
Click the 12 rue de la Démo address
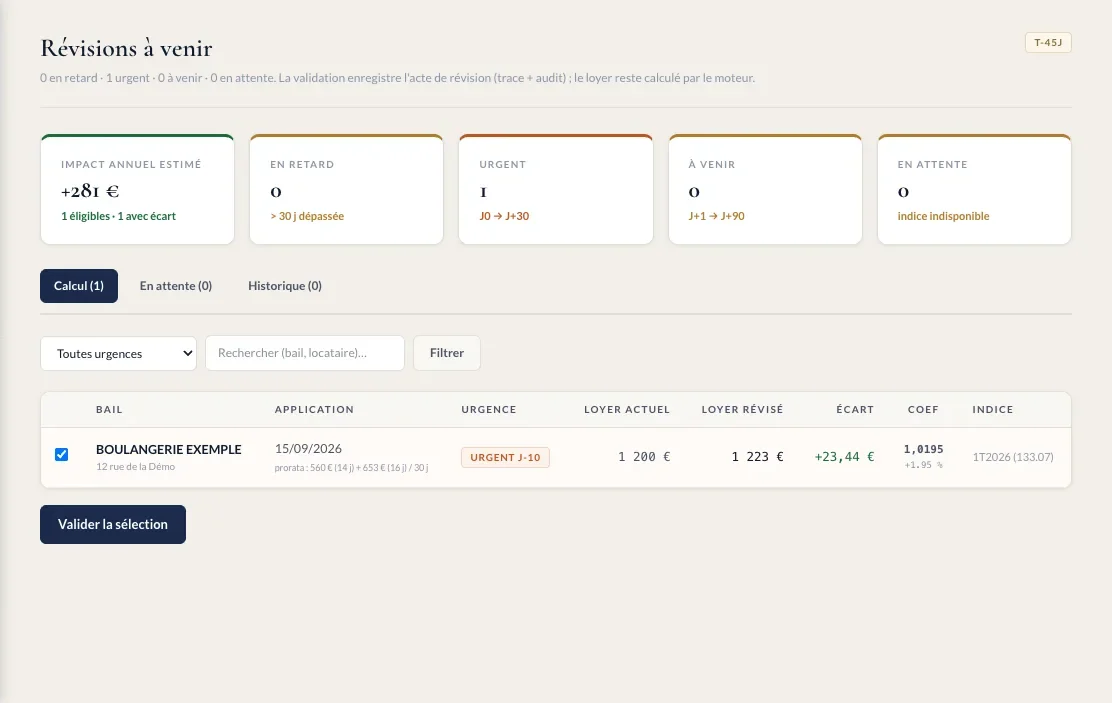[x=135, y=467]
